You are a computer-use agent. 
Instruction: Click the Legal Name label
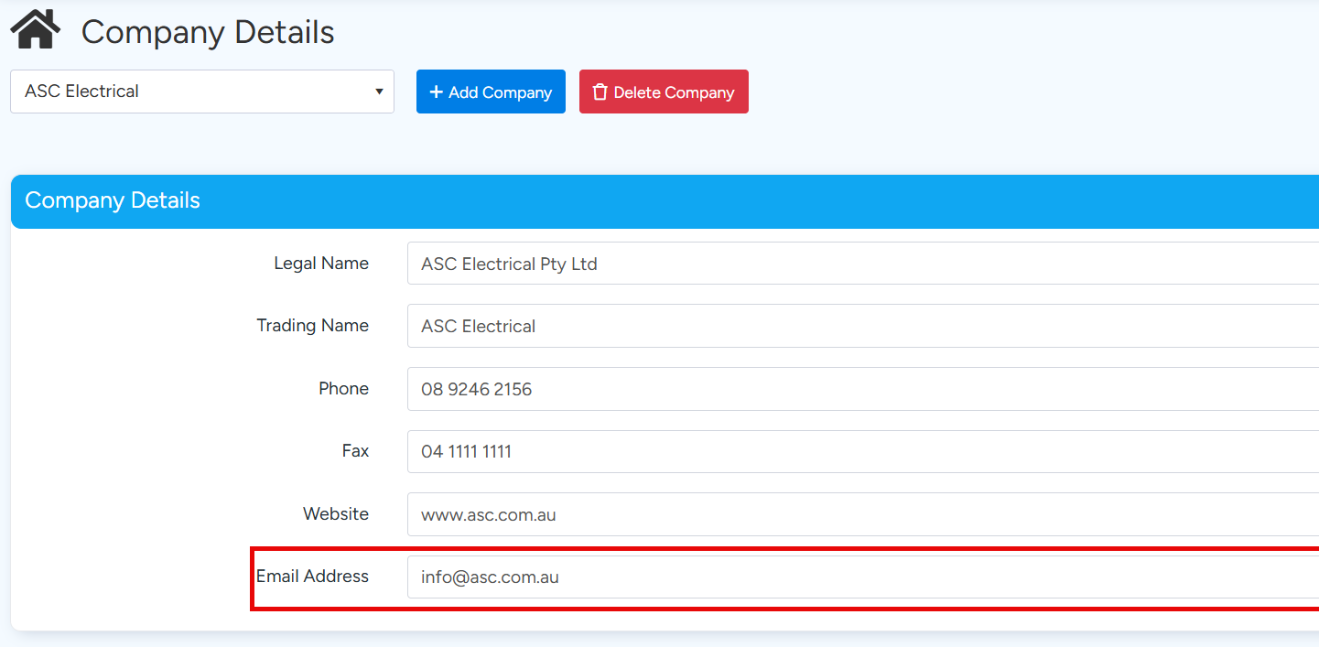pyautogui.click(x=321, y=263)
